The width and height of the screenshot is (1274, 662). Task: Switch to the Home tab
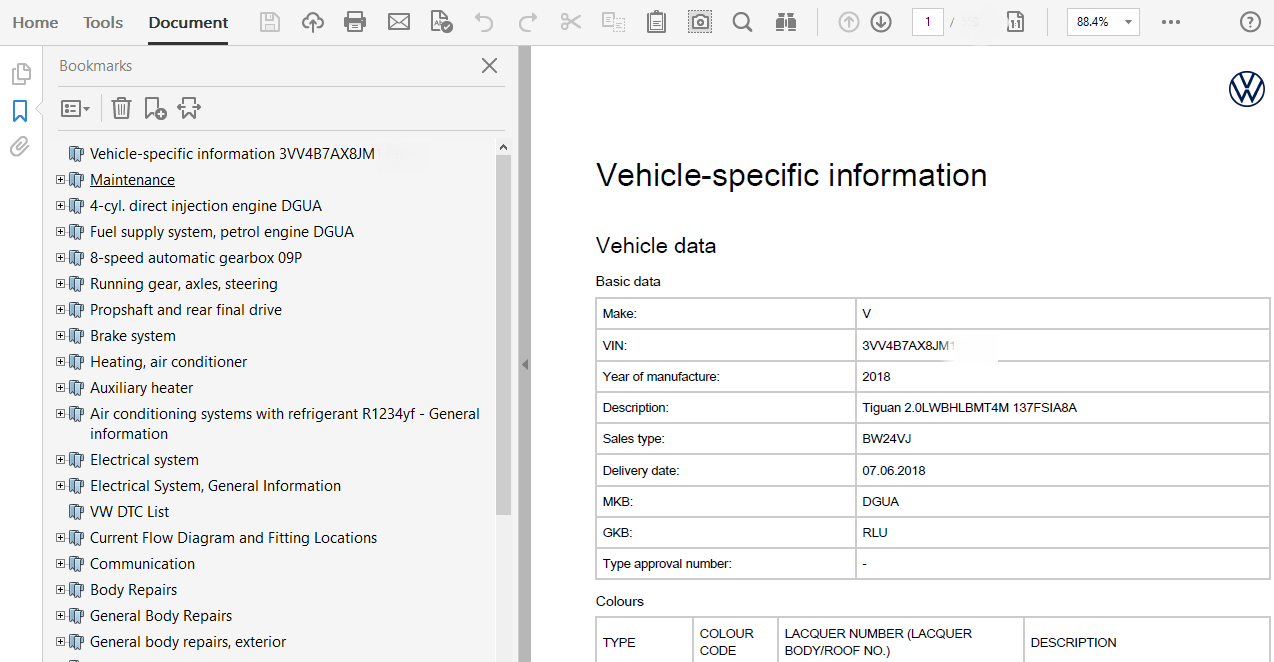(x=35, y=22)
